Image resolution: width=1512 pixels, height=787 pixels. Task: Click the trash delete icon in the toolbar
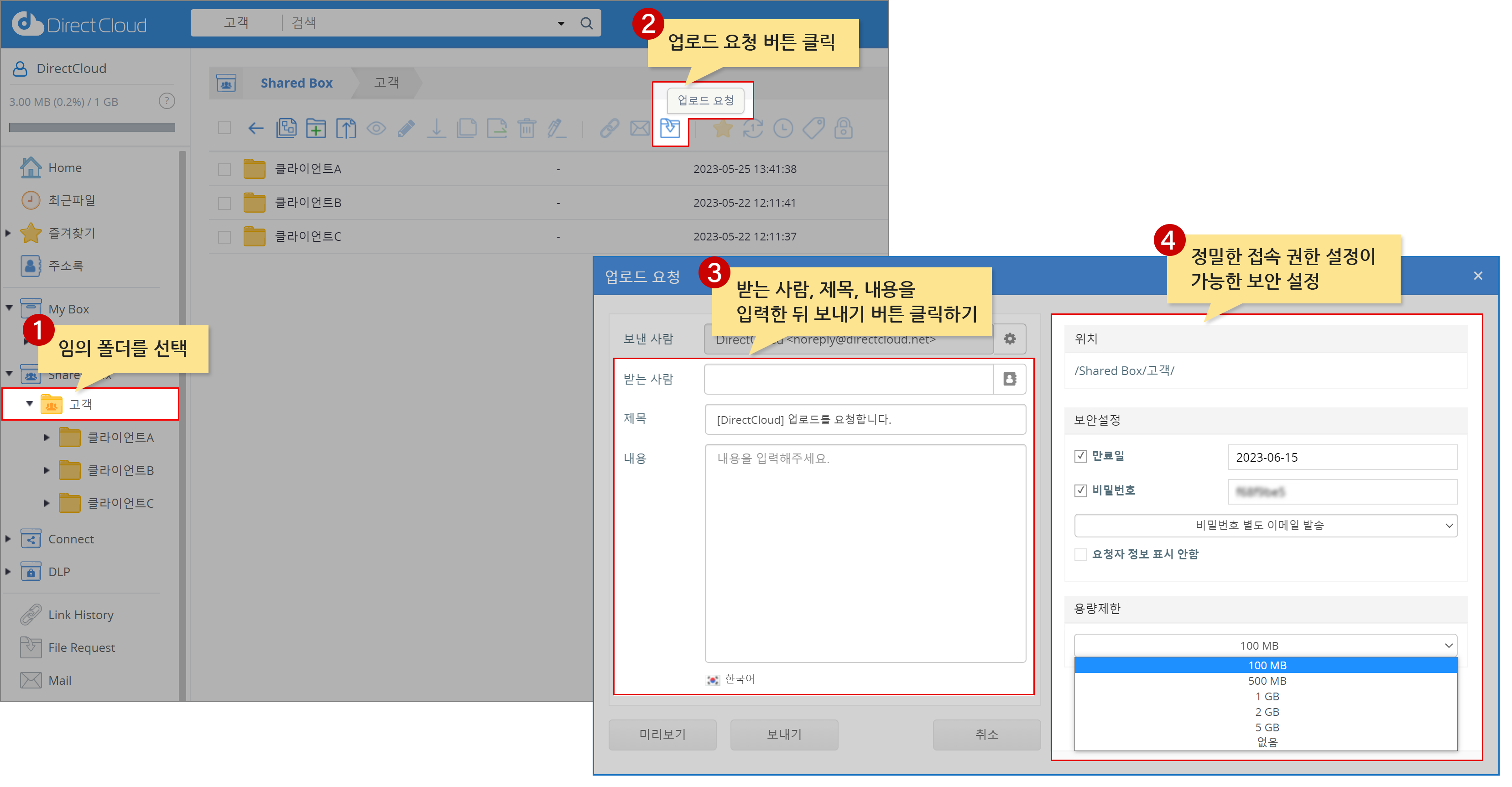click(x=527, y=128)
